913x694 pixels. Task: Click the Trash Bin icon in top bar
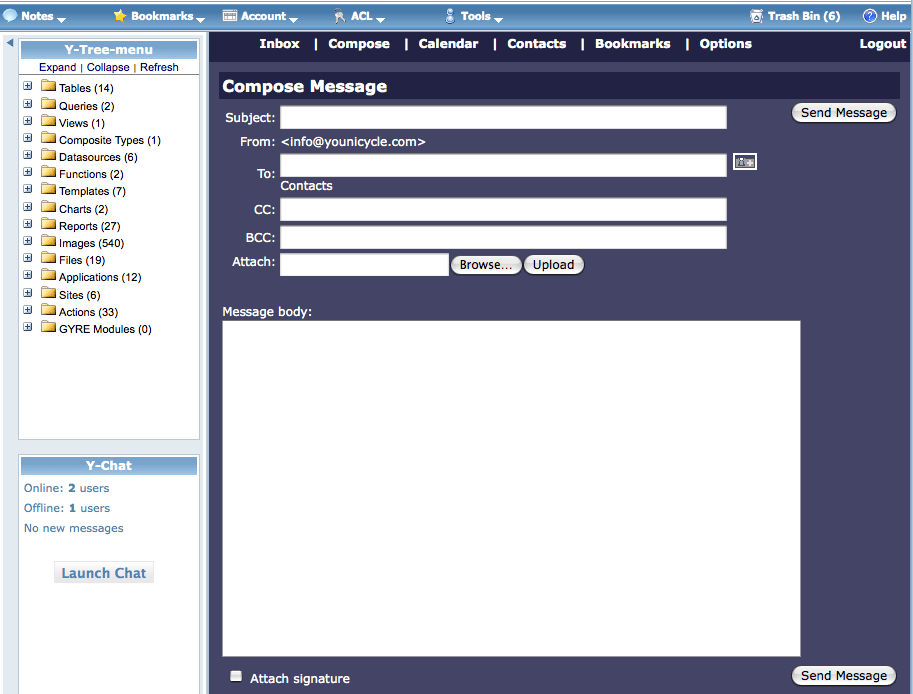pyautogui.click(x=756, y=16)
